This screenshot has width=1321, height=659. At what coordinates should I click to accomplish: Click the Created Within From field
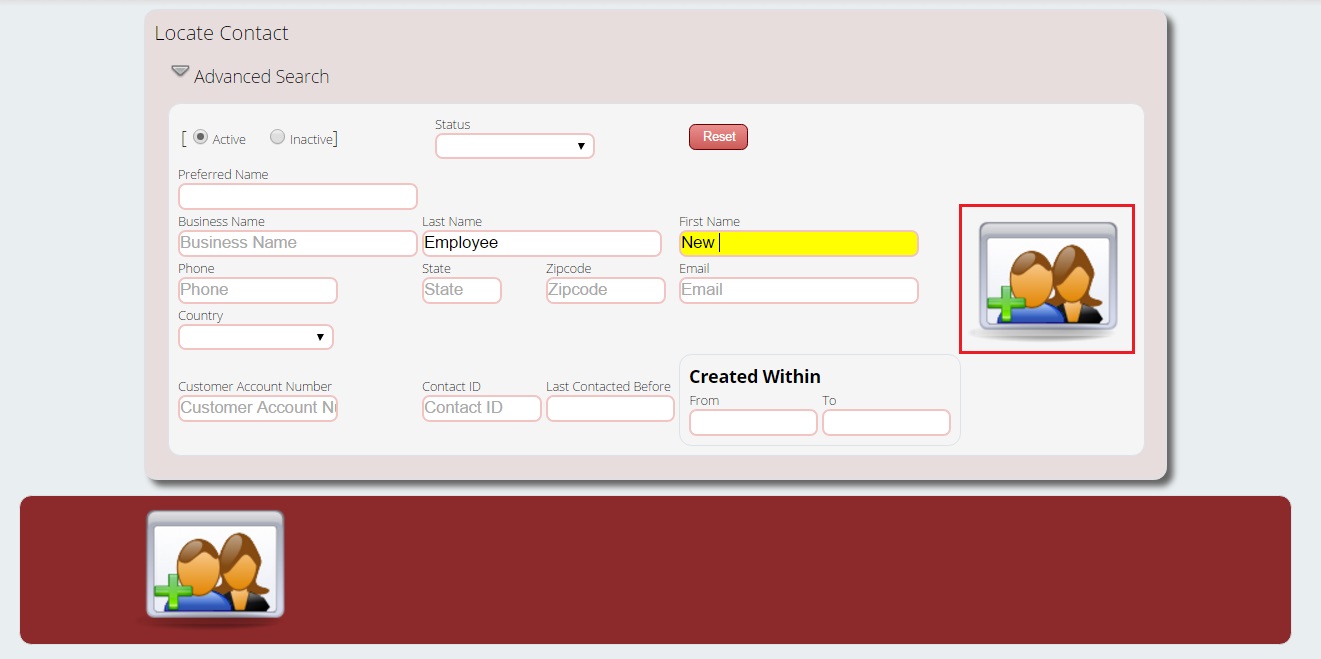coord(753,422)
